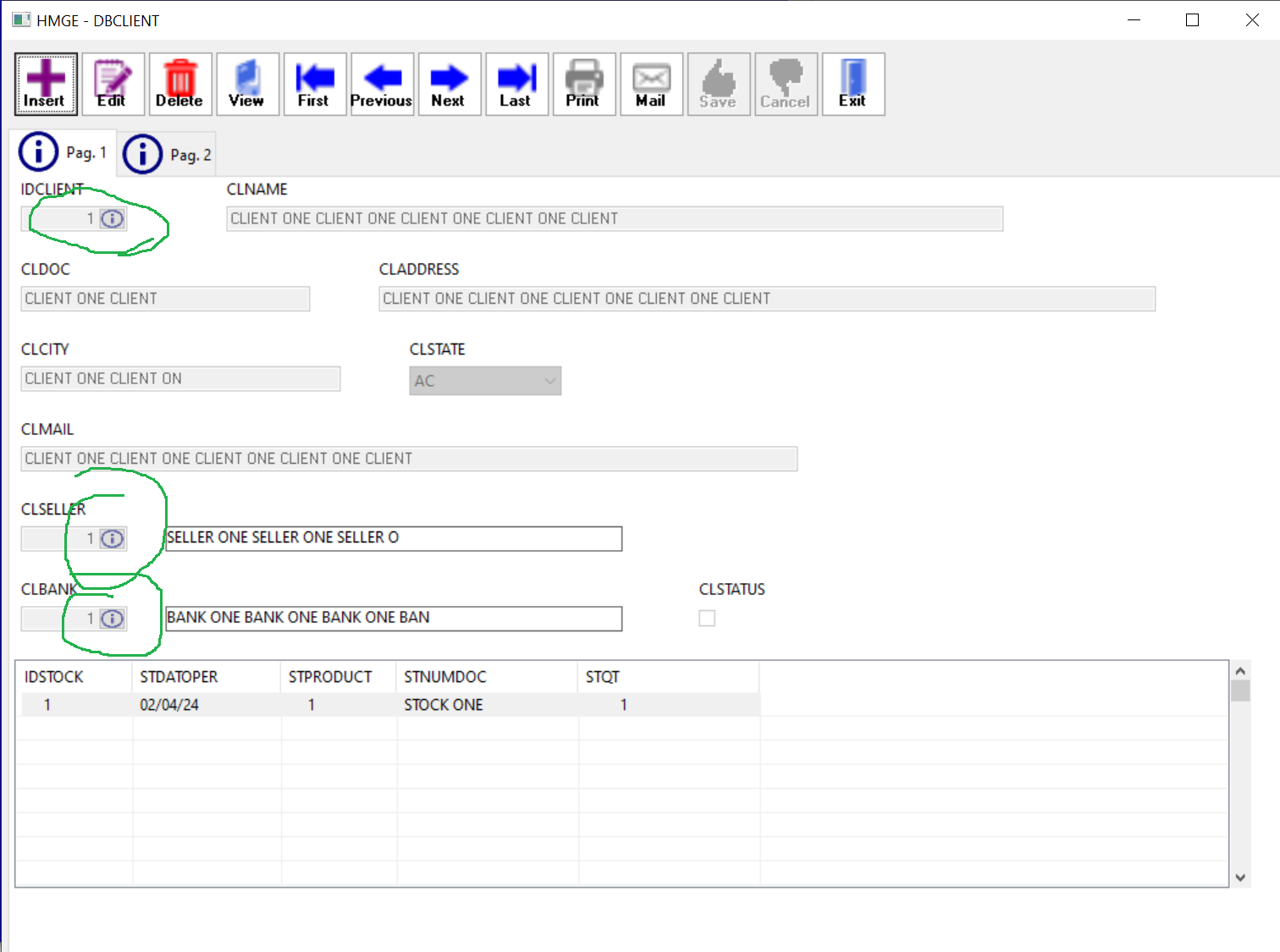
Task: Toggle the CLSTATUS checkbox
Action: (x=707, y=619)
